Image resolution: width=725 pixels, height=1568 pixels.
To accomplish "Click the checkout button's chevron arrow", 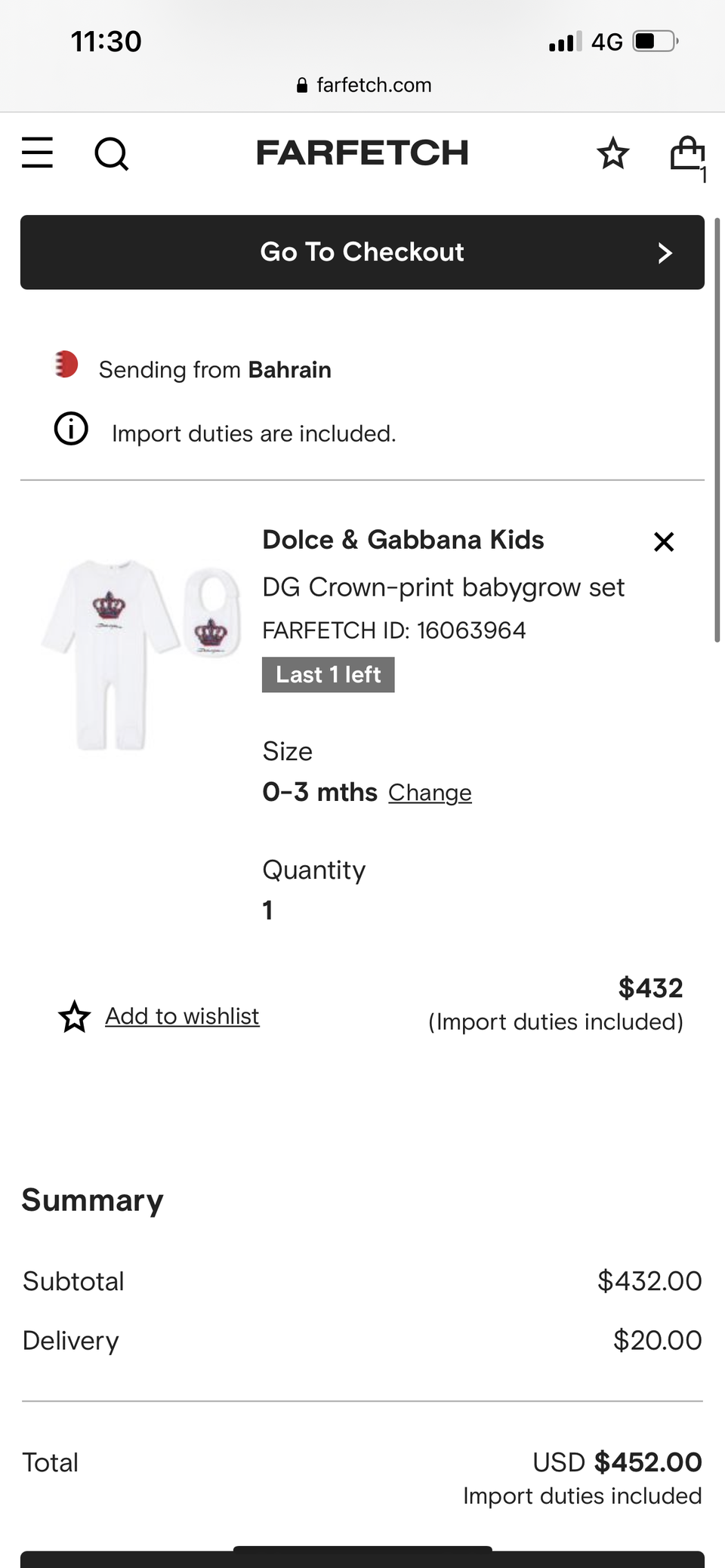I will (665, 253).
